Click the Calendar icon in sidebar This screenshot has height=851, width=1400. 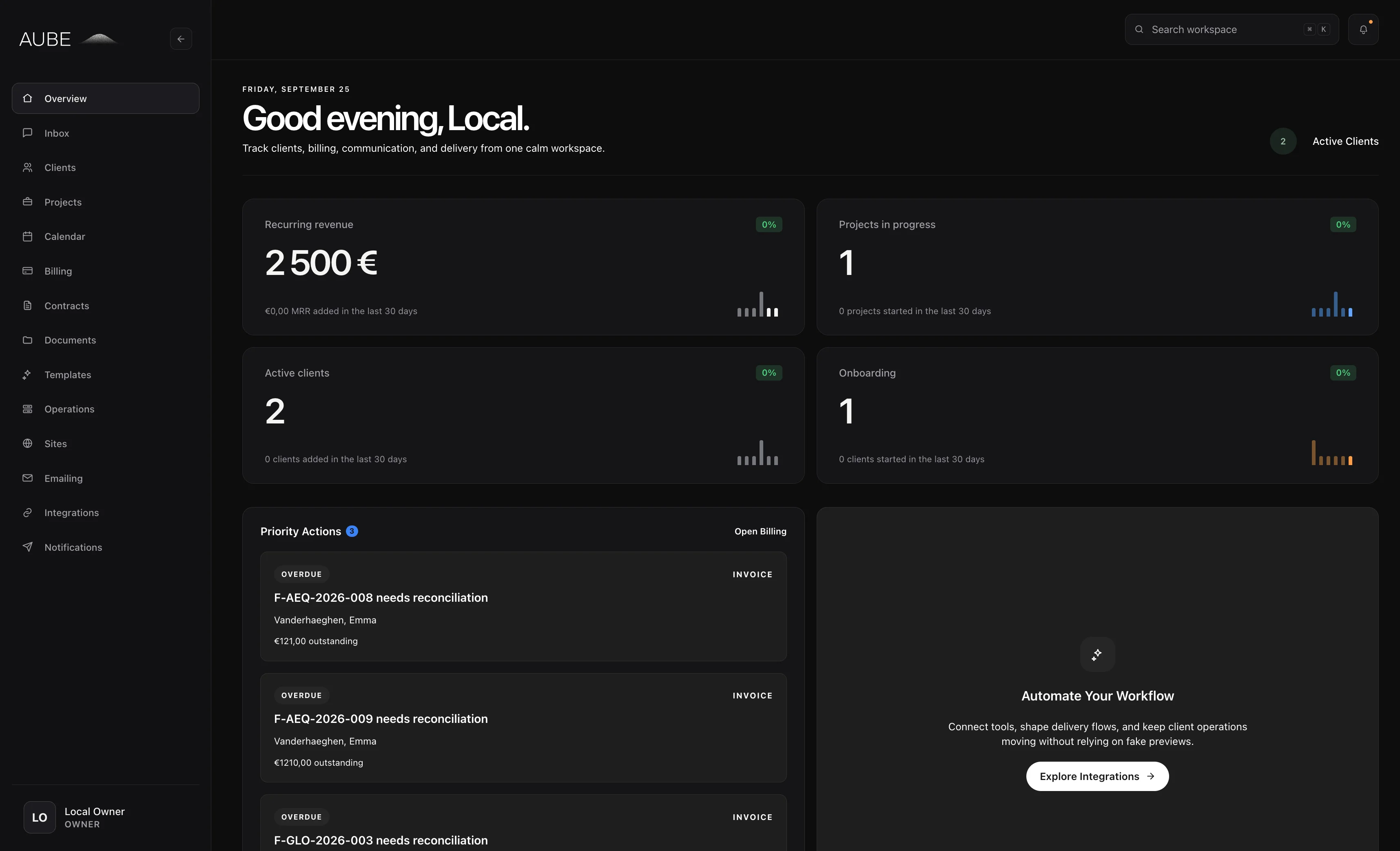point(27,236)
